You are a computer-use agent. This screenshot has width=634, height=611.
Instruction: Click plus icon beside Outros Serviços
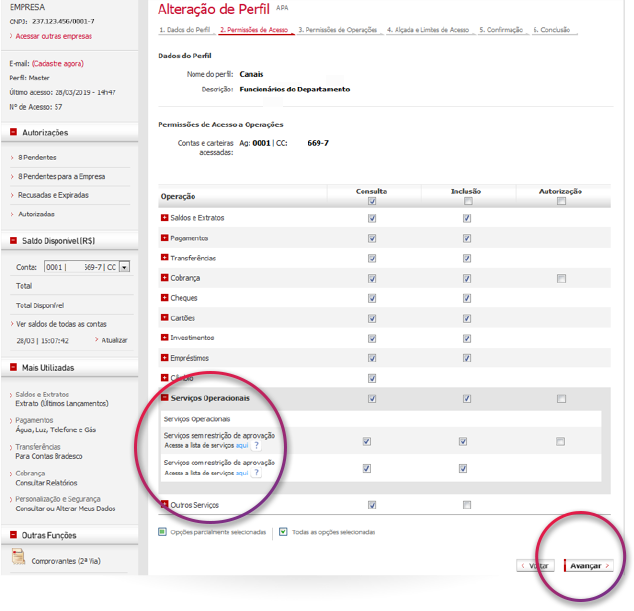[165, 505]
